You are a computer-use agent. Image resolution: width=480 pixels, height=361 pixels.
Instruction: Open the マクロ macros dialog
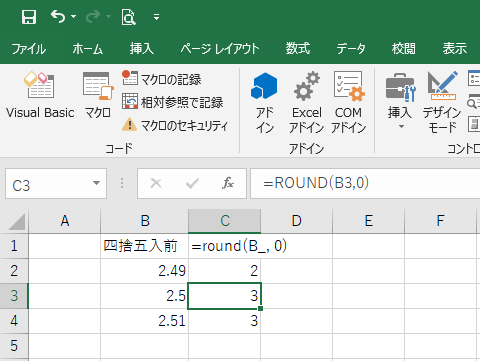tap(98, 95)
